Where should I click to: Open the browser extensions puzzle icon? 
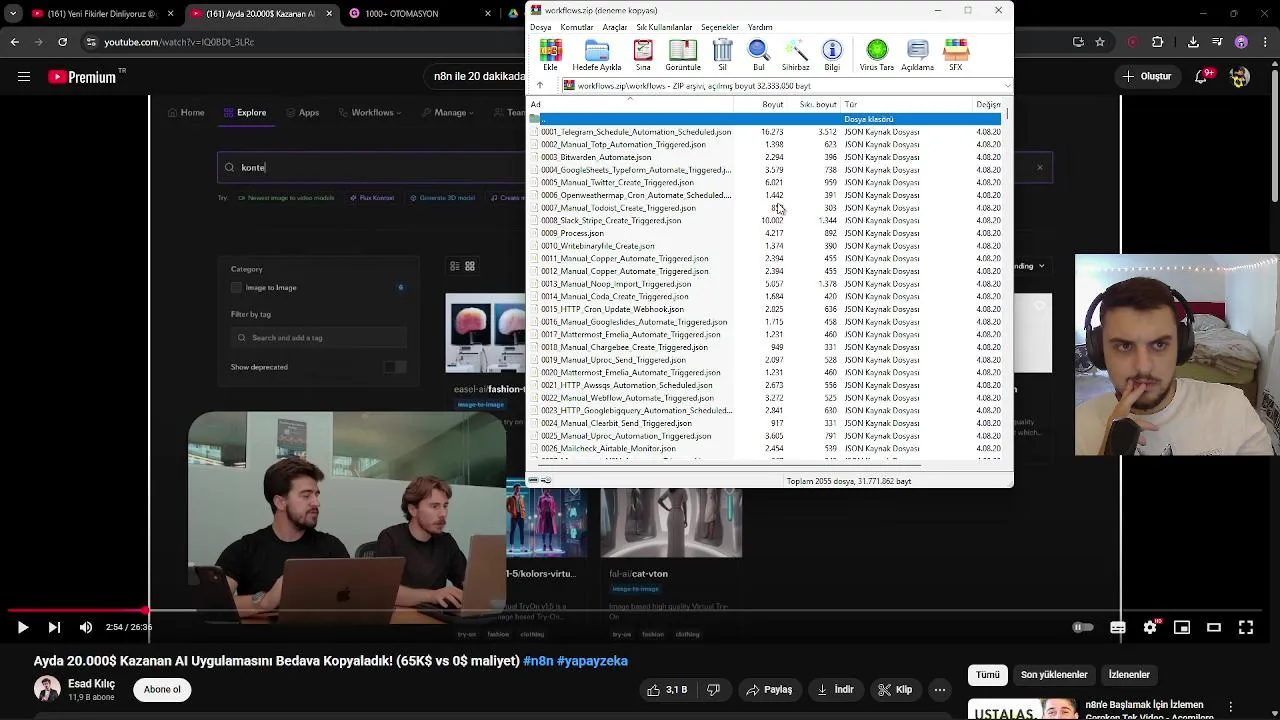click(1157, 42)
